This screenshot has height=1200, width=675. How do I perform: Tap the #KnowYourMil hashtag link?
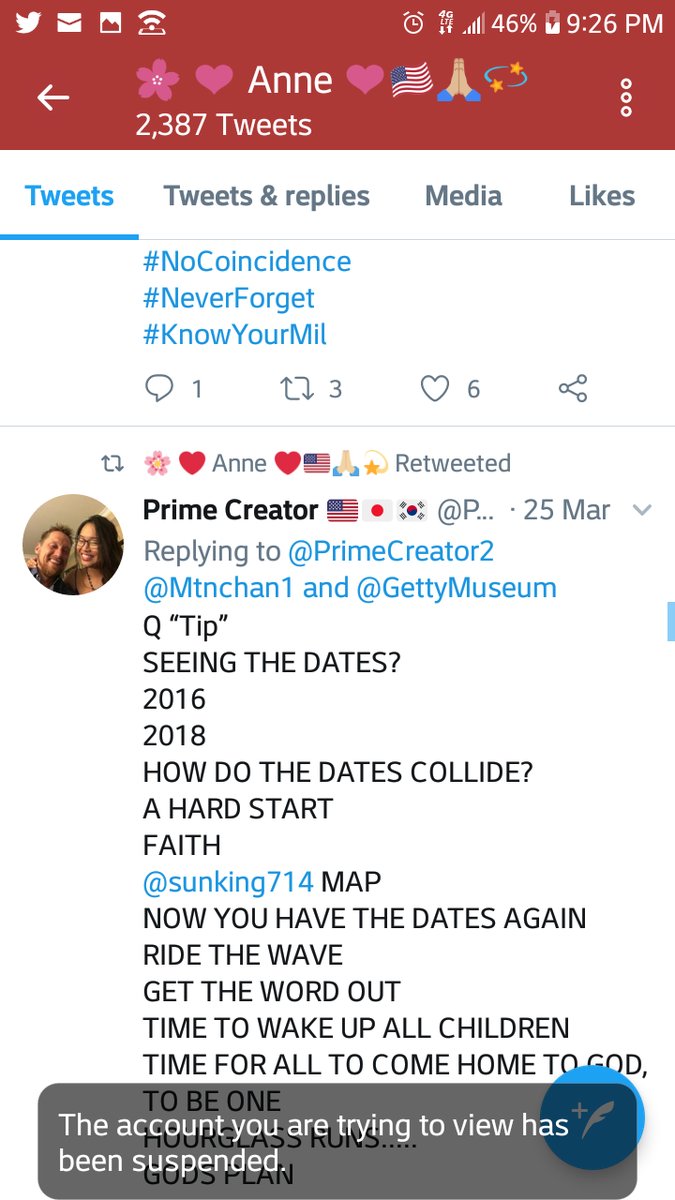(x=235, y=334)
